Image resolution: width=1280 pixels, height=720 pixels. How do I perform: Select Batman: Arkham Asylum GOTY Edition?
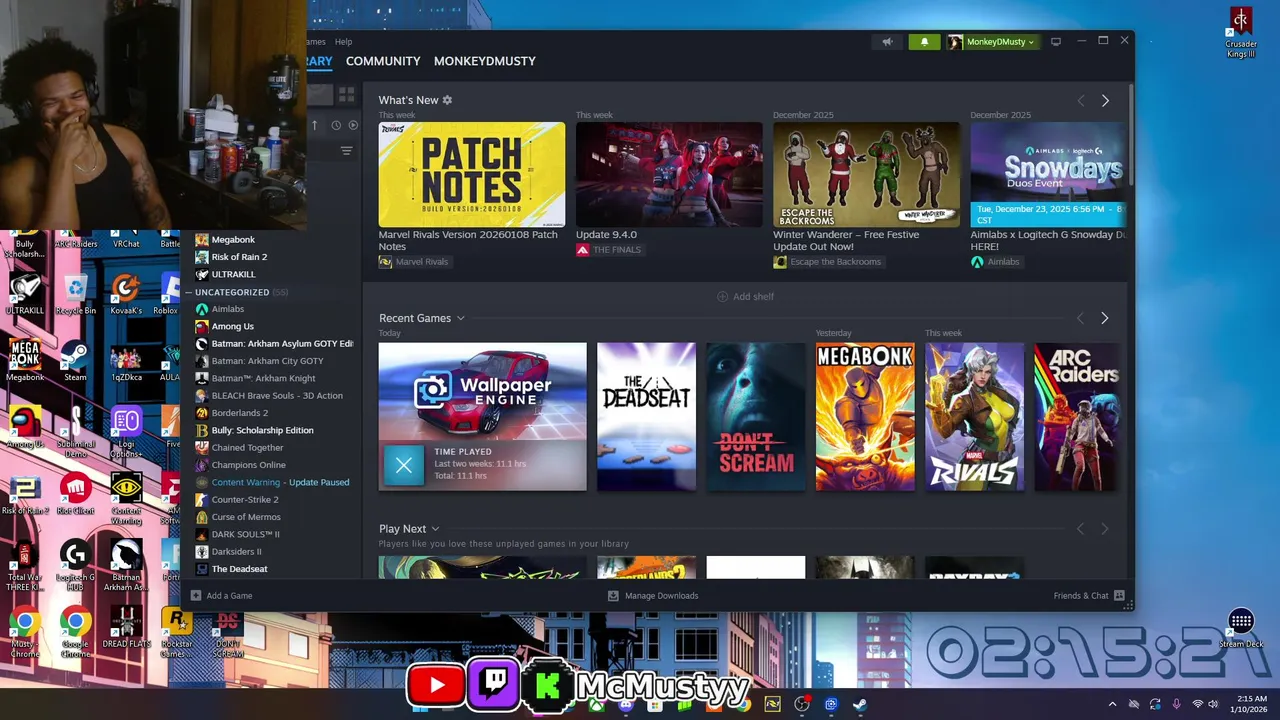point(275,343)
